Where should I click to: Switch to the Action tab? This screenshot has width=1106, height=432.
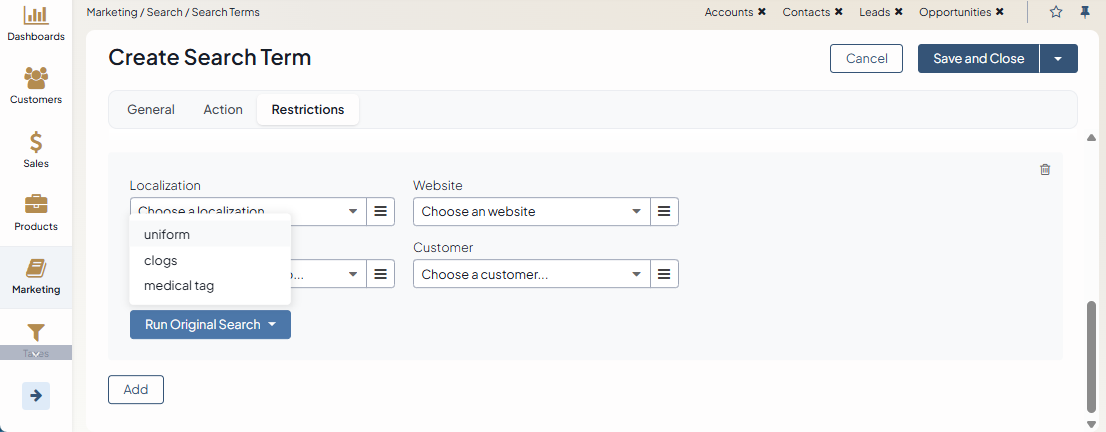(x=223, y=110)
